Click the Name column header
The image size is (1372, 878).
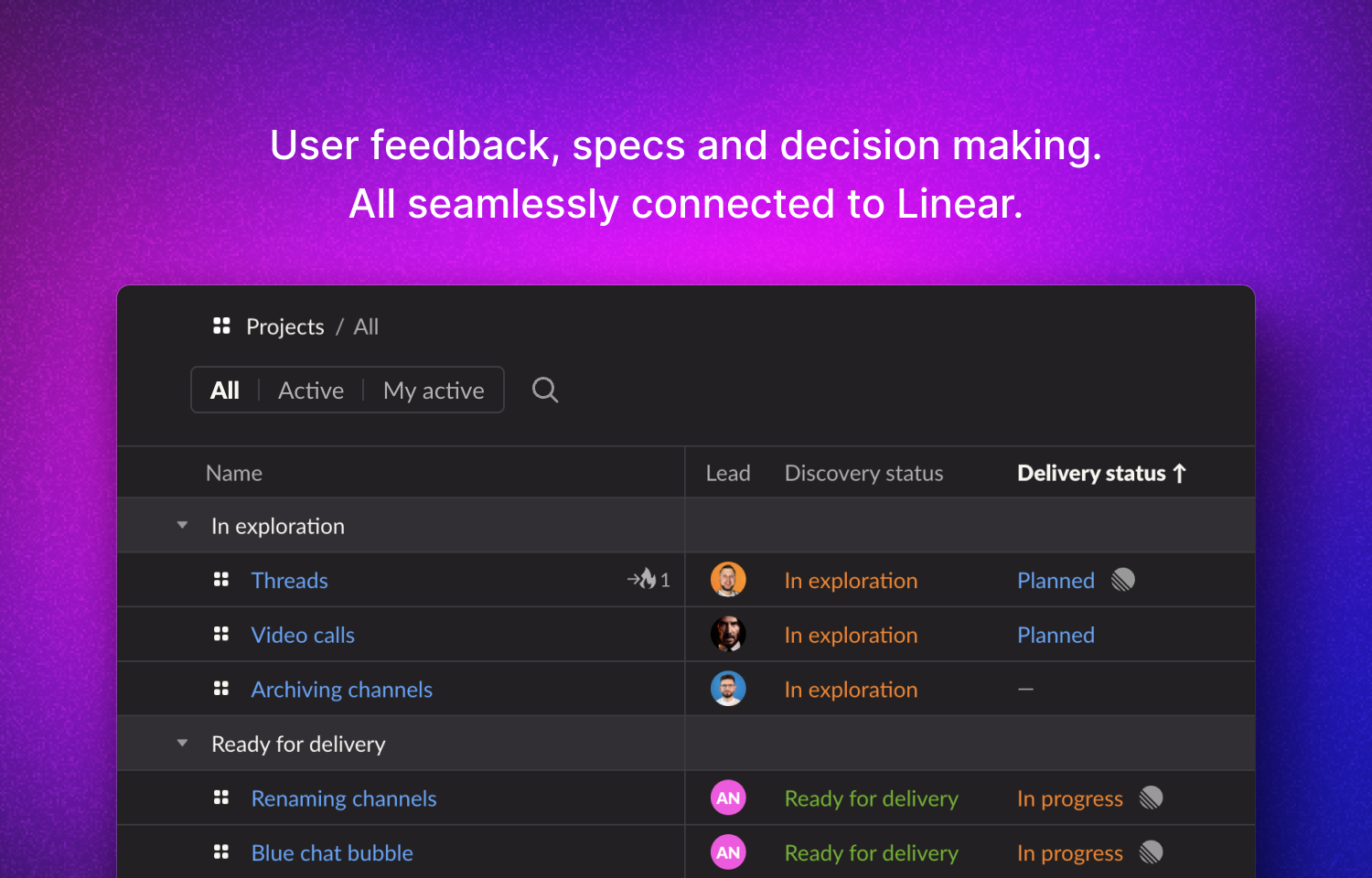click(234, 473)
